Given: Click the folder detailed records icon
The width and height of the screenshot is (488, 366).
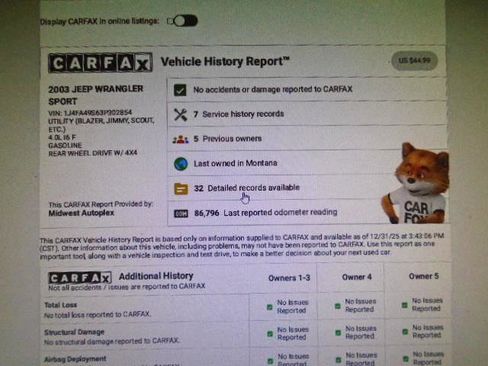Looking at the screenshot, I should pyautogui.click(x=181, y=189).
